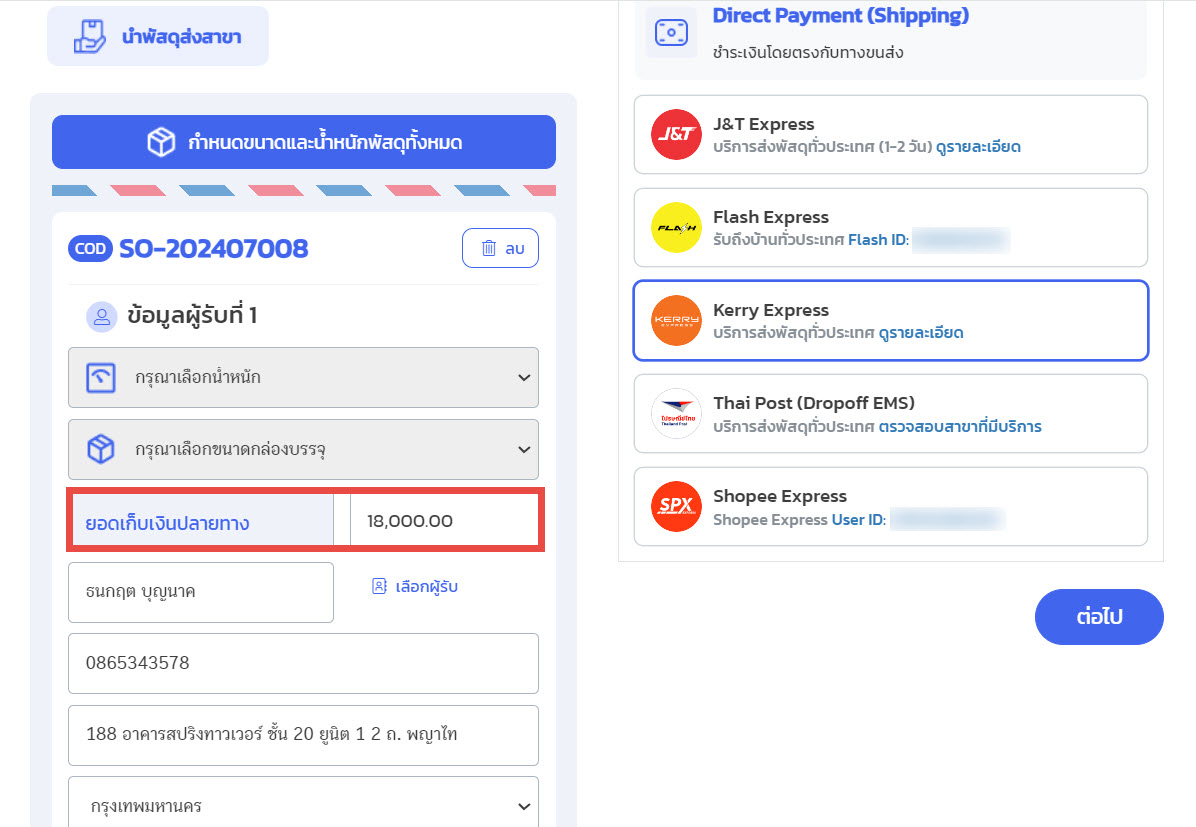Select Shopee Express as carrier
The height and width of the screenshot is (827, 1196).
(x=890, y=507)
